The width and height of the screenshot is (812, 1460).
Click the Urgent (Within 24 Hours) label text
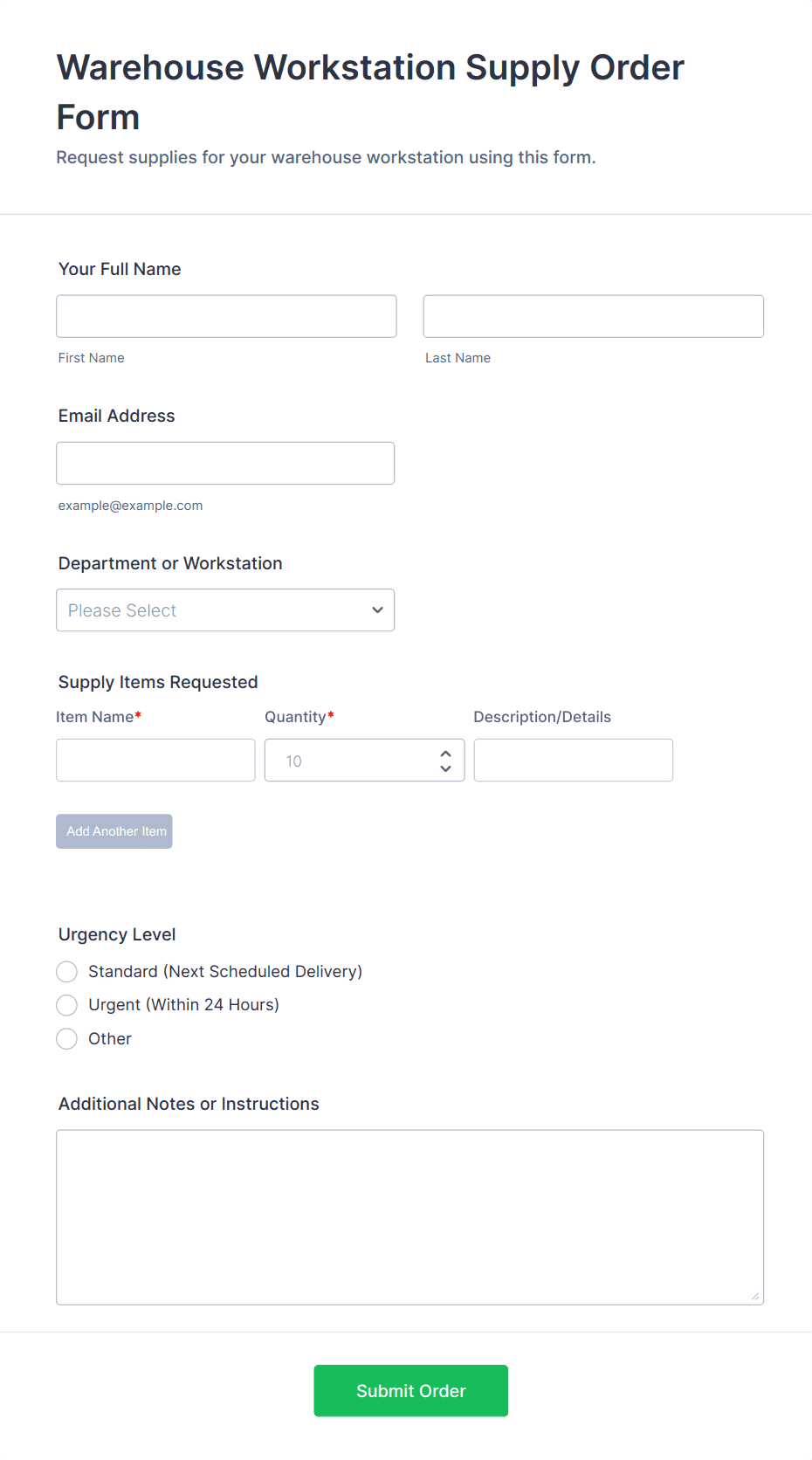pos(184,1005)
